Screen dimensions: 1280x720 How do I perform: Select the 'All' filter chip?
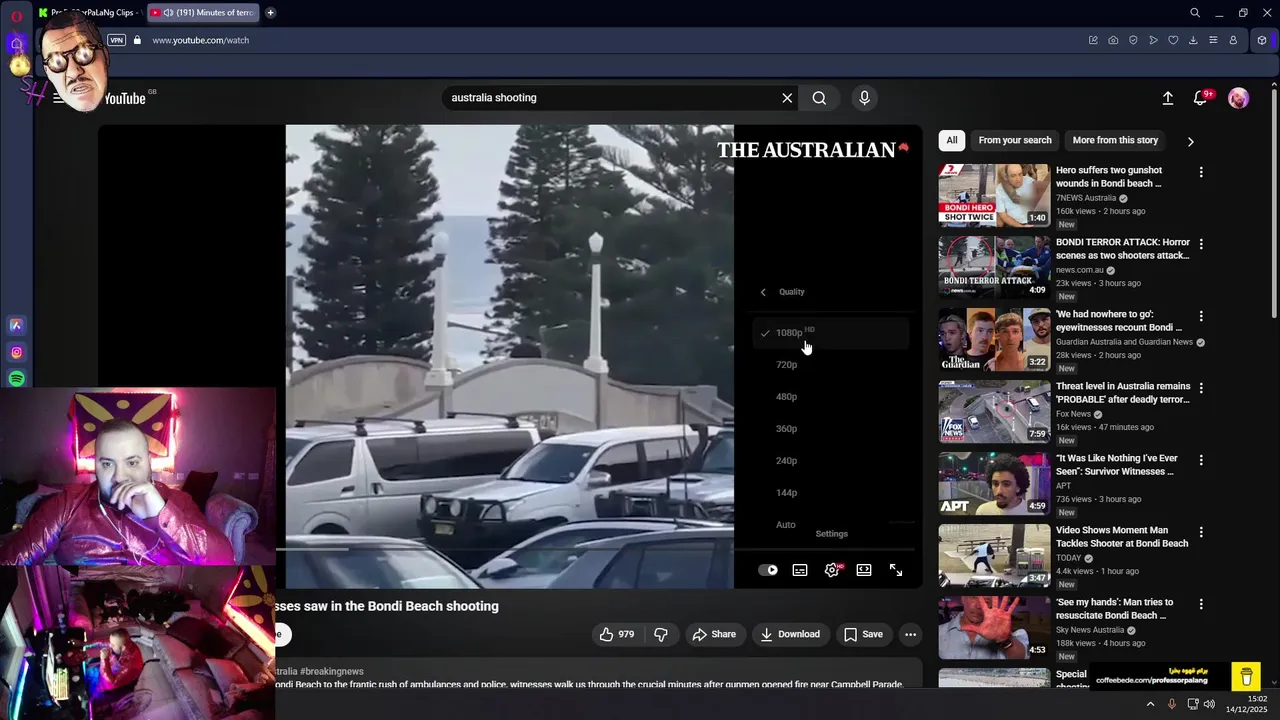952,140
